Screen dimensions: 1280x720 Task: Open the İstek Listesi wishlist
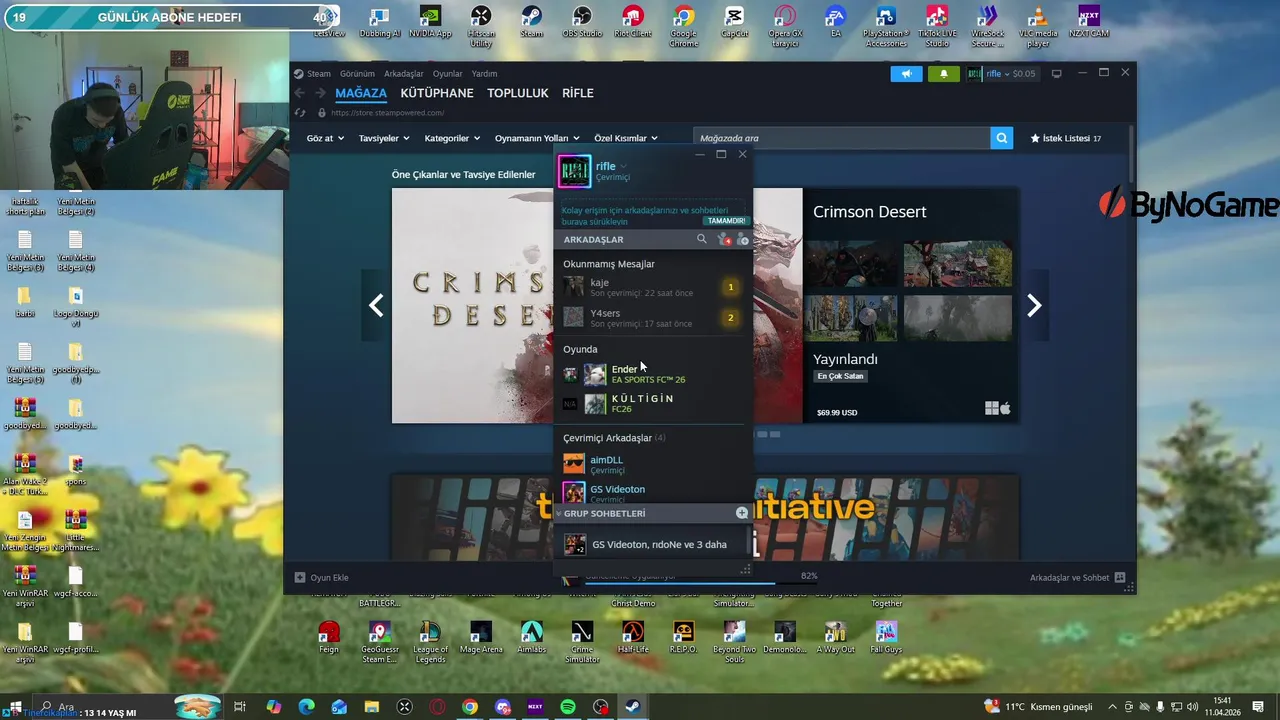point(1066,138)
